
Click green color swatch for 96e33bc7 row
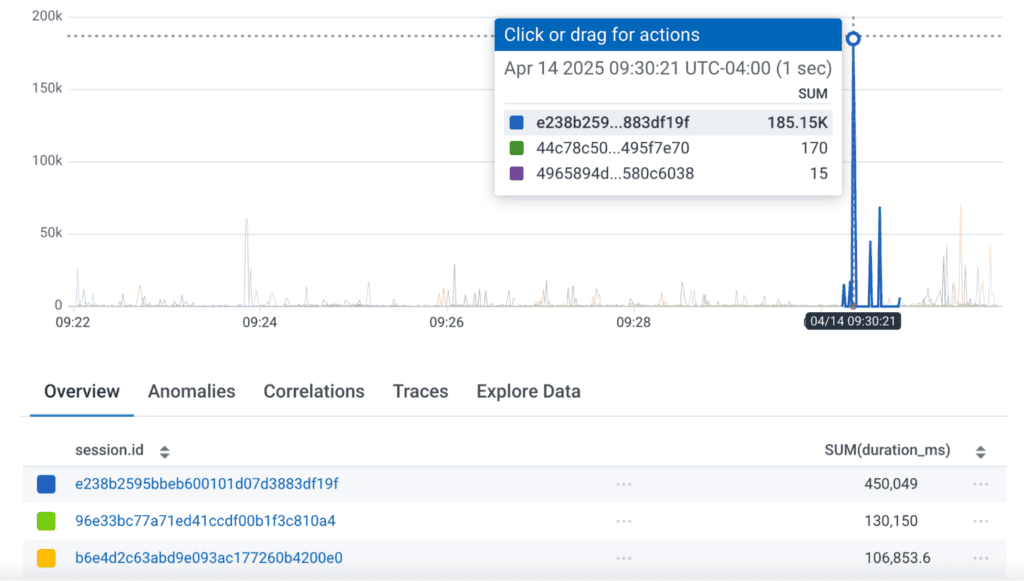pyautogui.click(x=46, y=521)
